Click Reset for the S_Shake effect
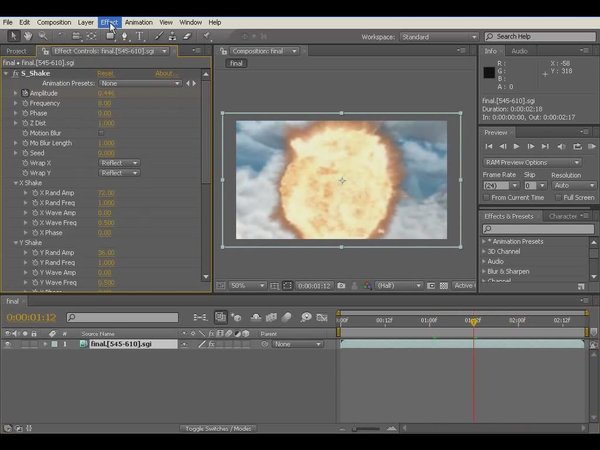 [105, 73]
